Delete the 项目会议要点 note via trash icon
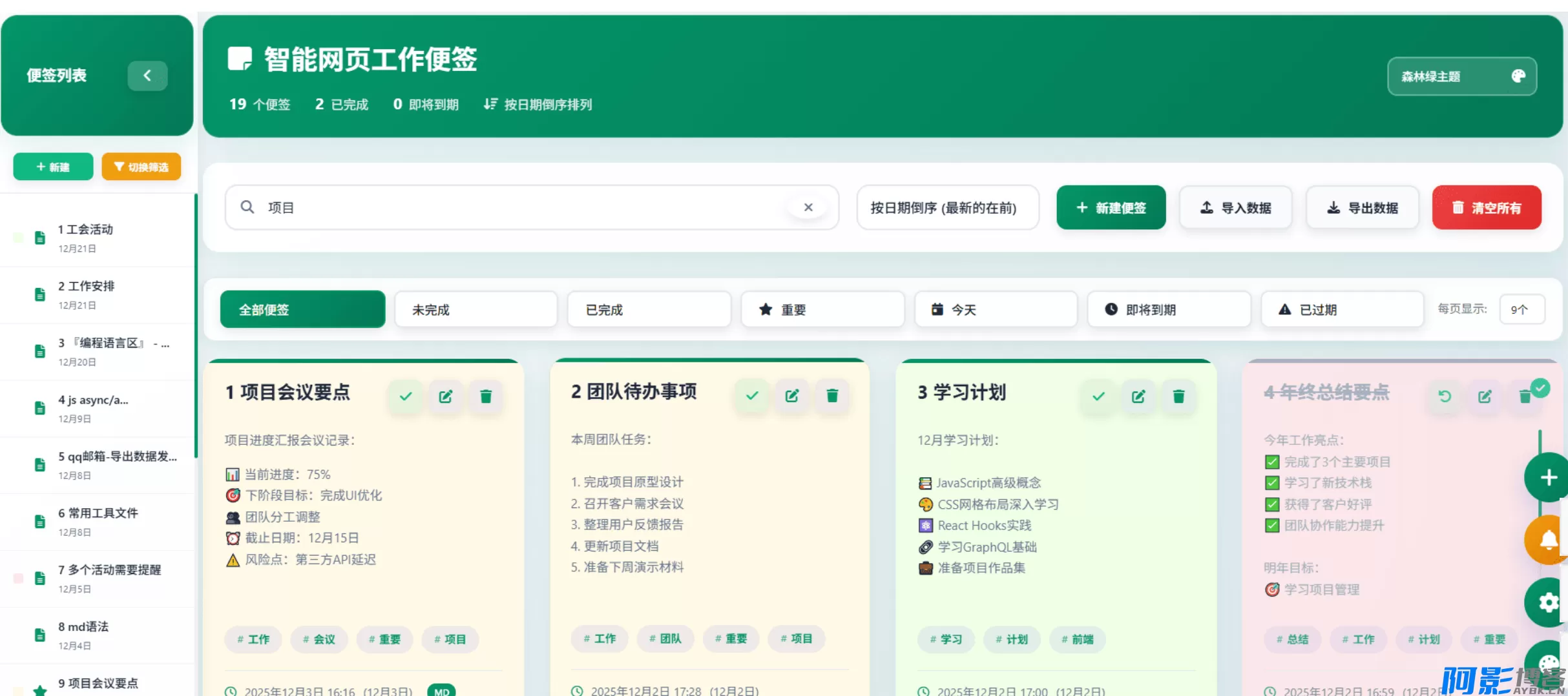 click(x=486, y=396)
